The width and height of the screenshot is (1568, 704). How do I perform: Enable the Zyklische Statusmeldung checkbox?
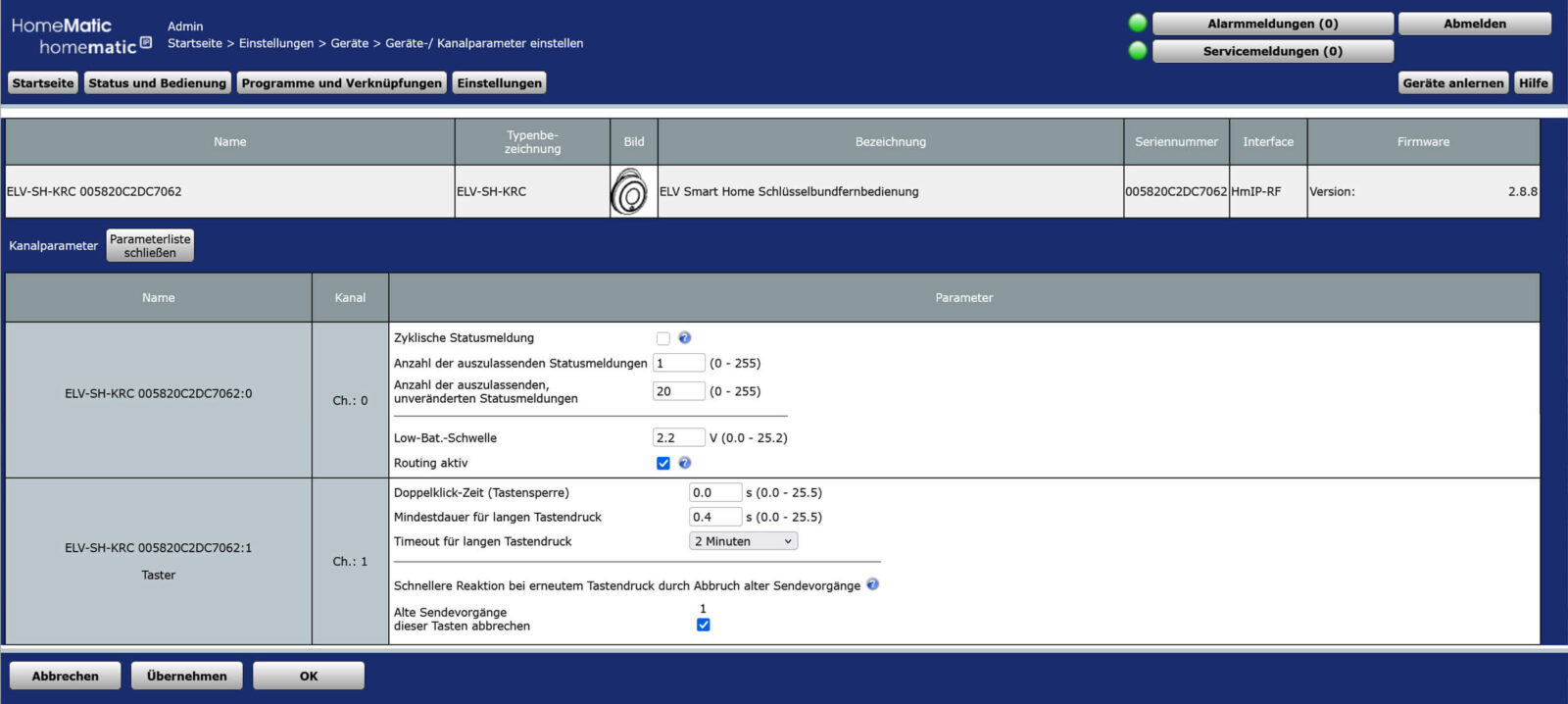[x=663, y=338]
